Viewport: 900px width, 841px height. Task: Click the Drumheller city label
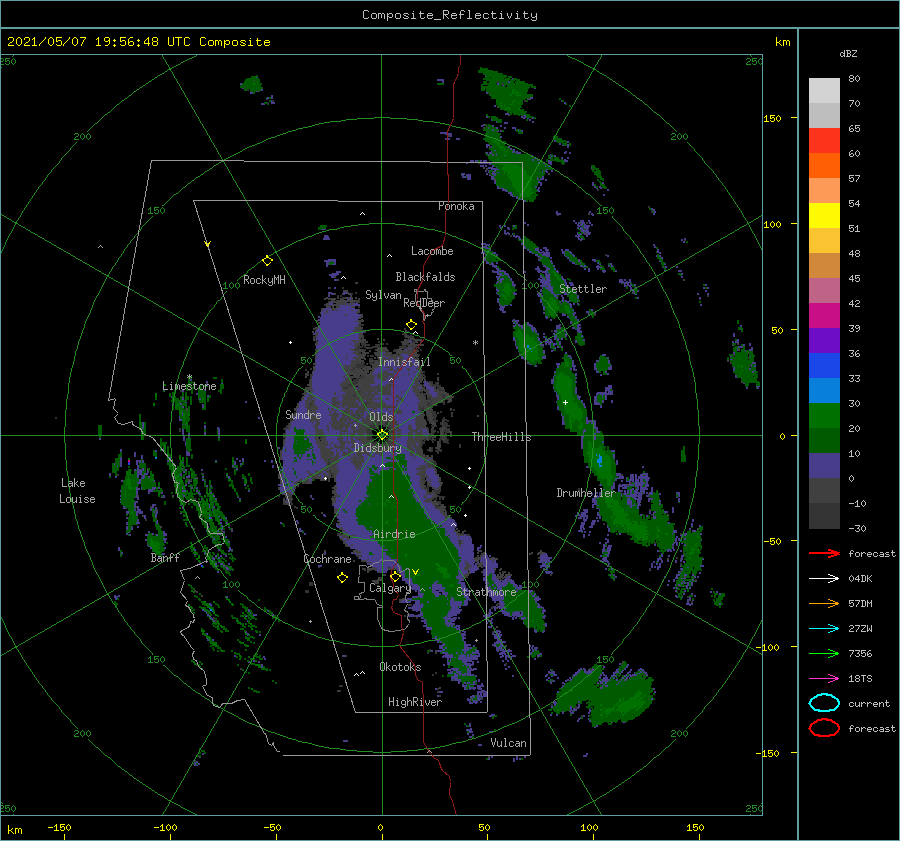coord(585,493)
